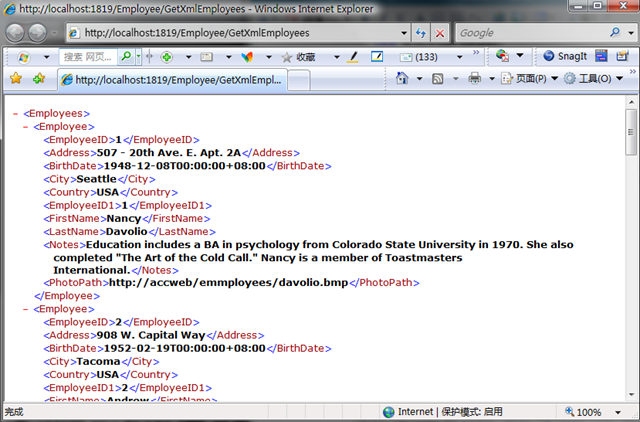Open the mail (133) toolbar item

click(x=418, y=57)
